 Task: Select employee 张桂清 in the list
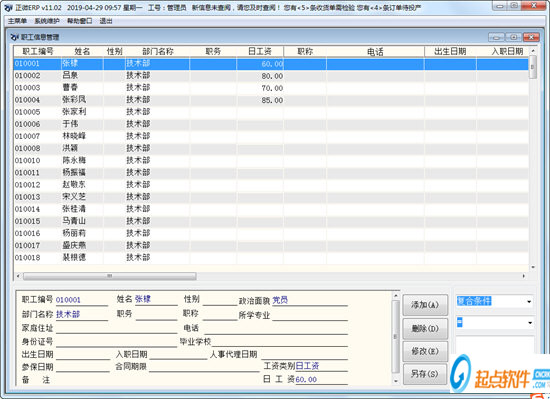coord(271,209)
